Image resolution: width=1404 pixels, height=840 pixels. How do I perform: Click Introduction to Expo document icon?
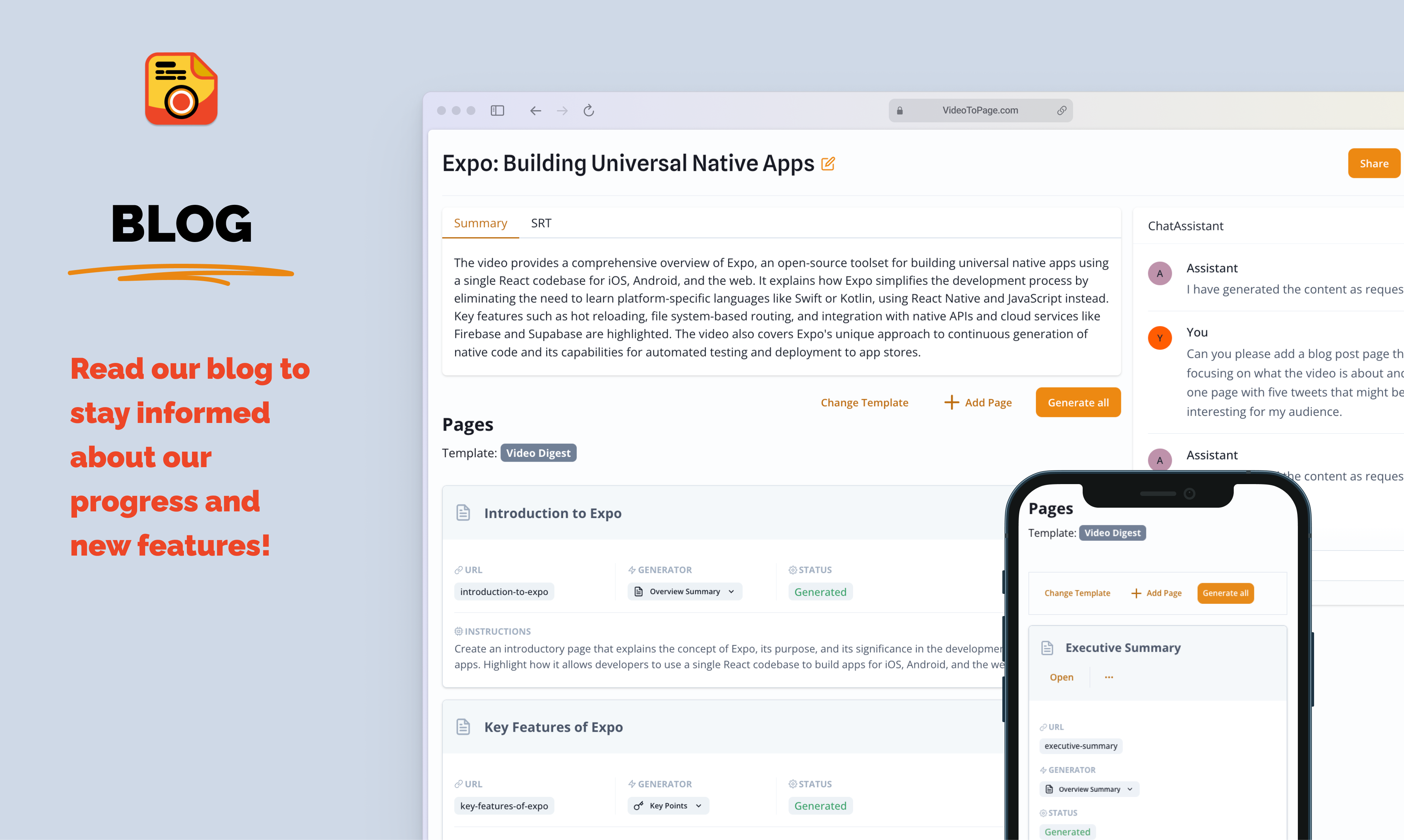(463, 513)
